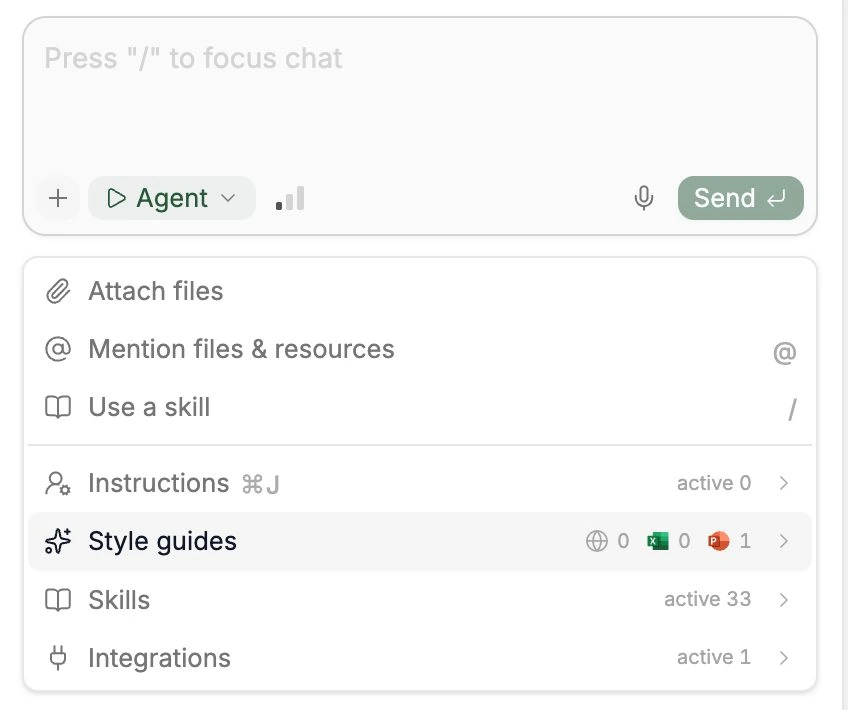Click the Excel style guide icon

coord(658,541)
